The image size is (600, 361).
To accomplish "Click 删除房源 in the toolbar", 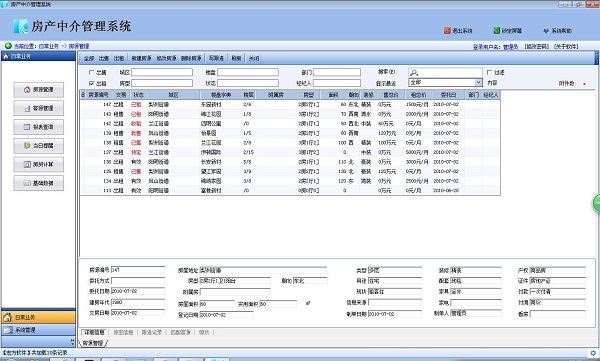I will tap(191, 59).
